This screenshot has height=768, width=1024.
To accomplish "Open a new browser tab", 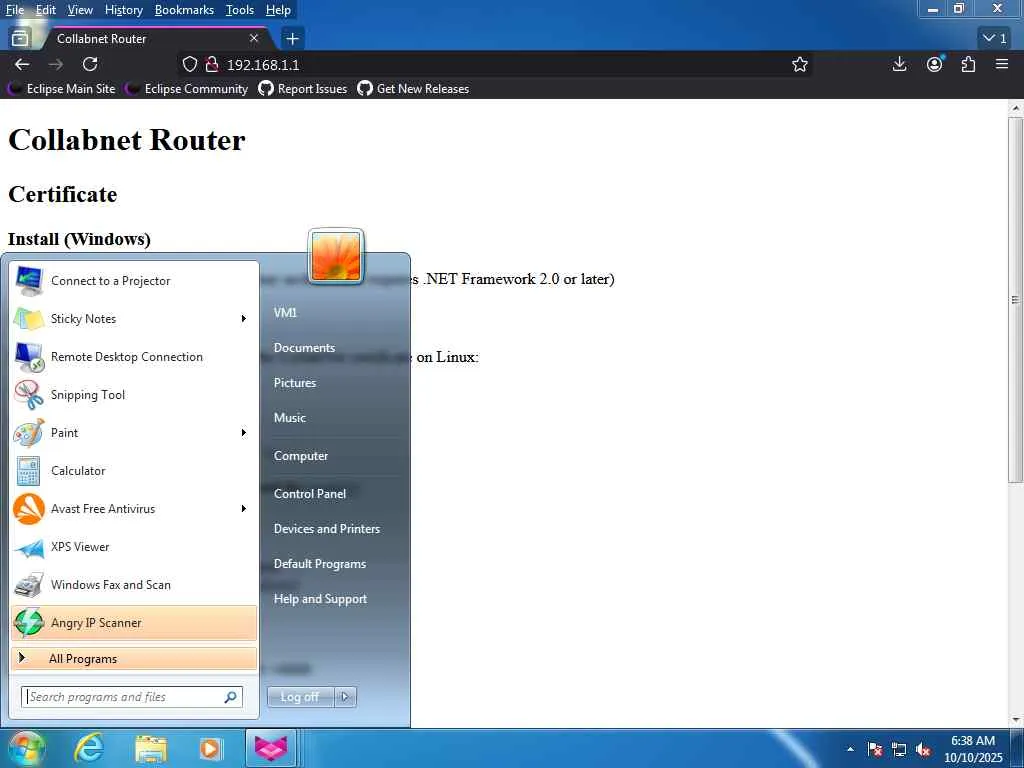I will (292, 39).
